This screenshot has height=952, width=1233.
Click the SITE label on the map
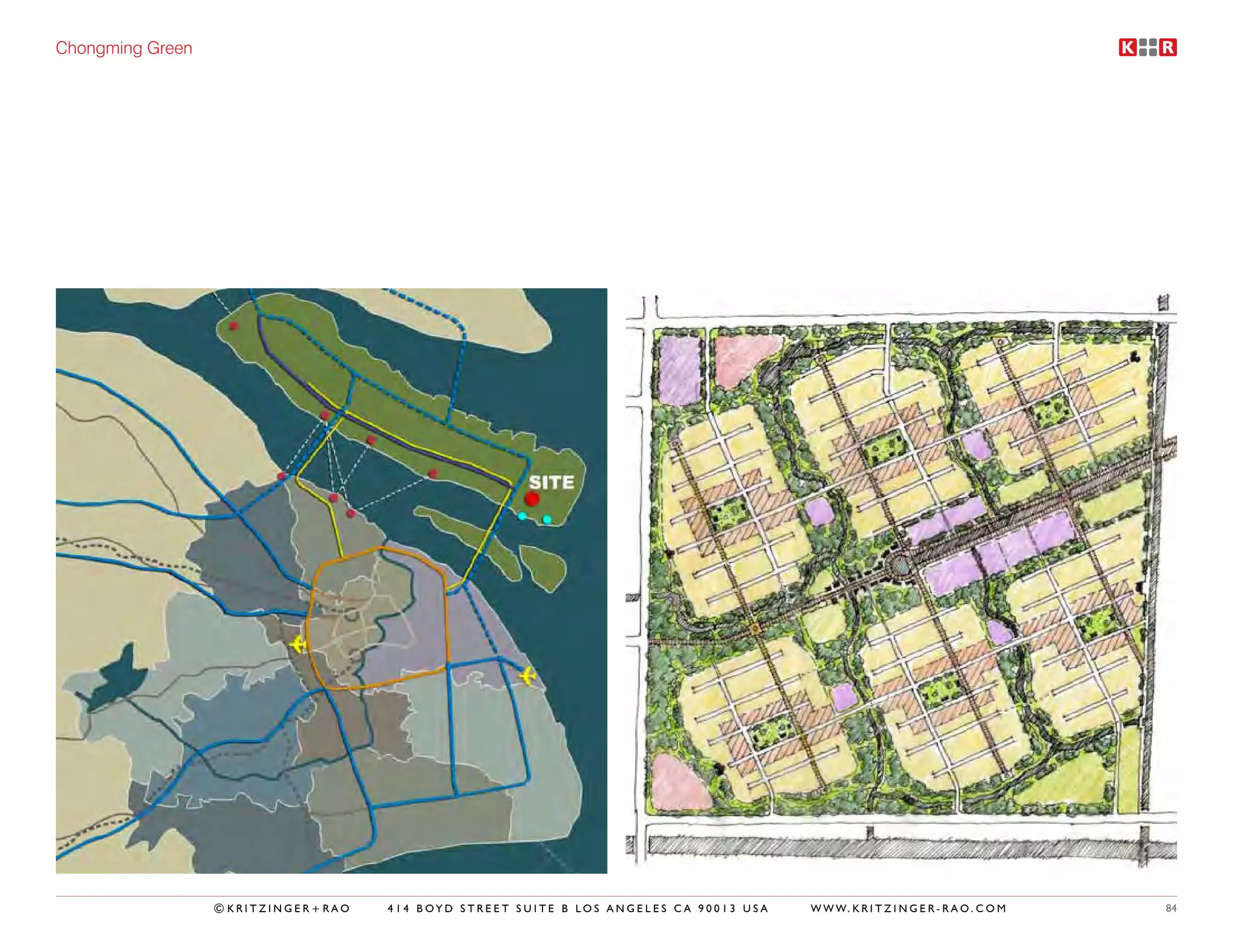click(x=551, y=482)
